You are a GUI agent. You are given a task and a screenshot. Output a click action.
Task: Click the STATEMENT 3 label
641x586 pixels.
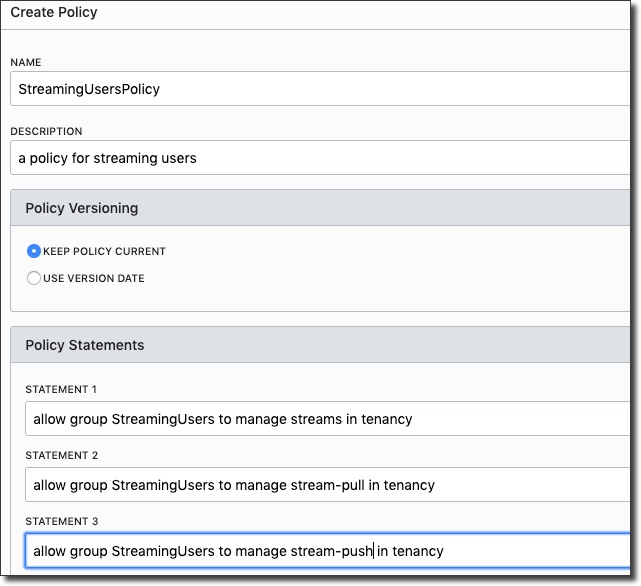pyautogui.click(x=62, y=521)
